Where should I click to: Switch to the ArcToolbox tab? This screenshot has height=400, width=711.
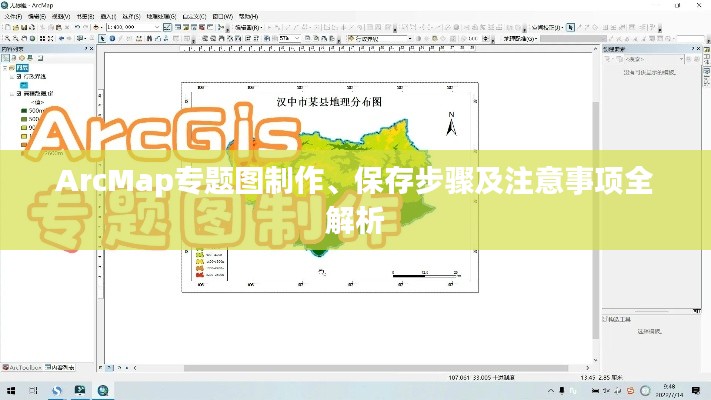(22, 367)
